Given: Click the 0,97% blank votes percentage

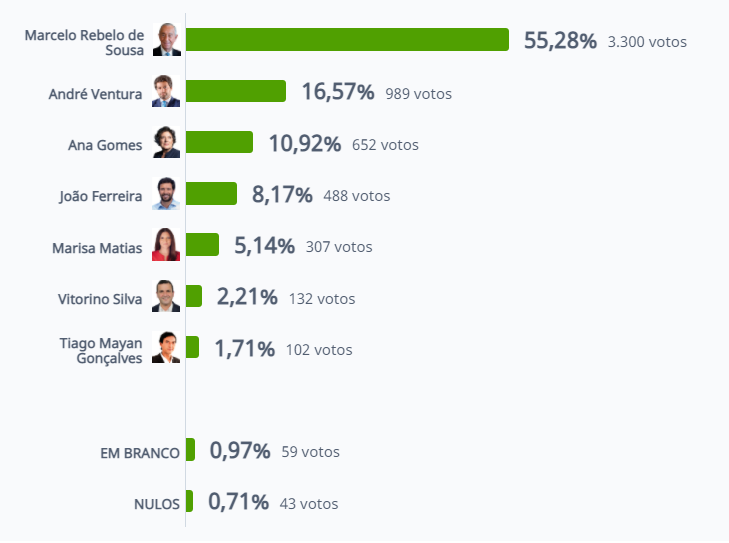Looking at the screenshot, I should point(240,450).
